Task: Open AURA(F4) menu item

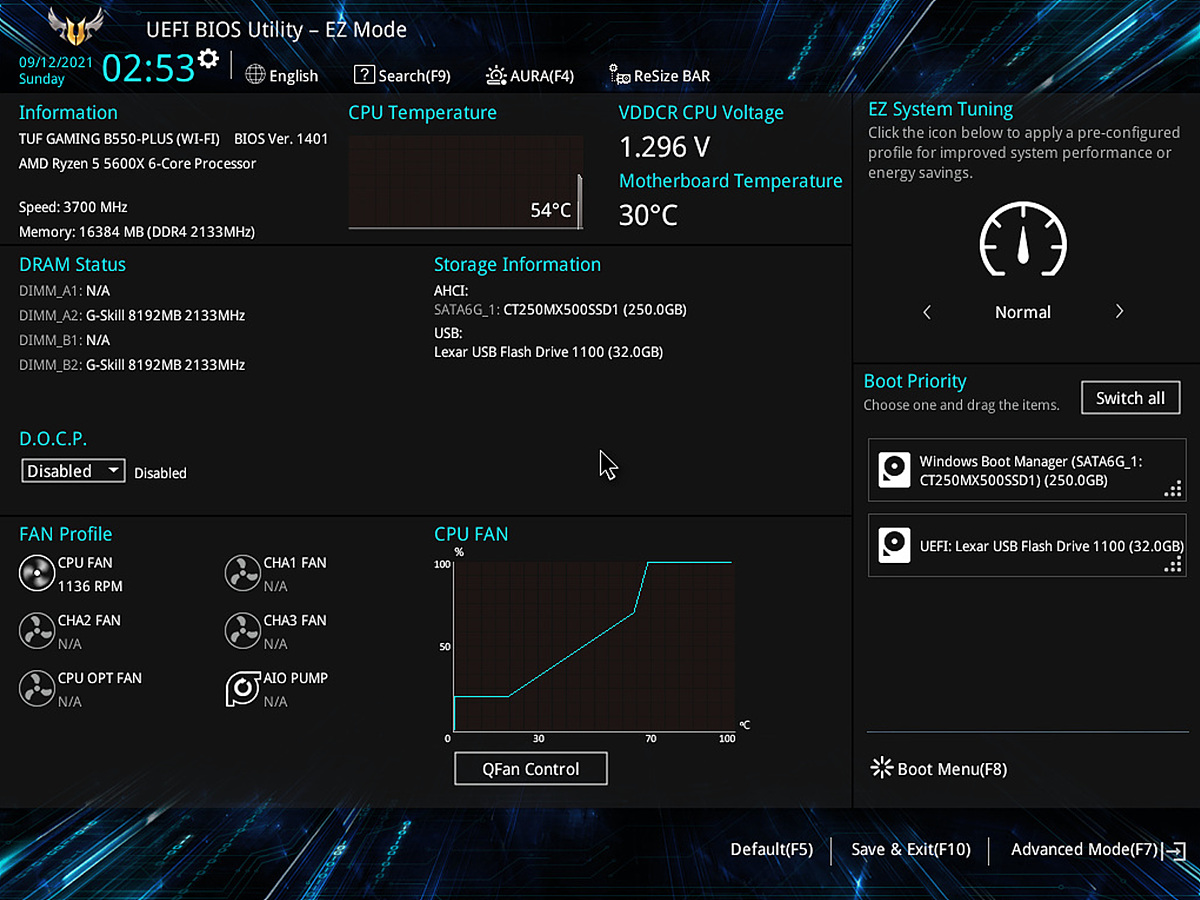Action: [x=529, y=75]
